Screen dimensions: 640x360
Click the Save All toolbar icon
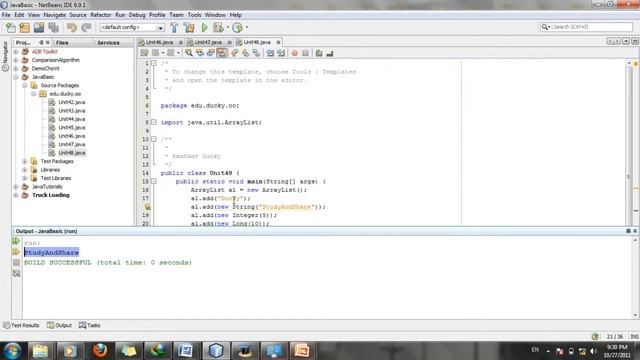pyautogui.click(x=53, y=28)
